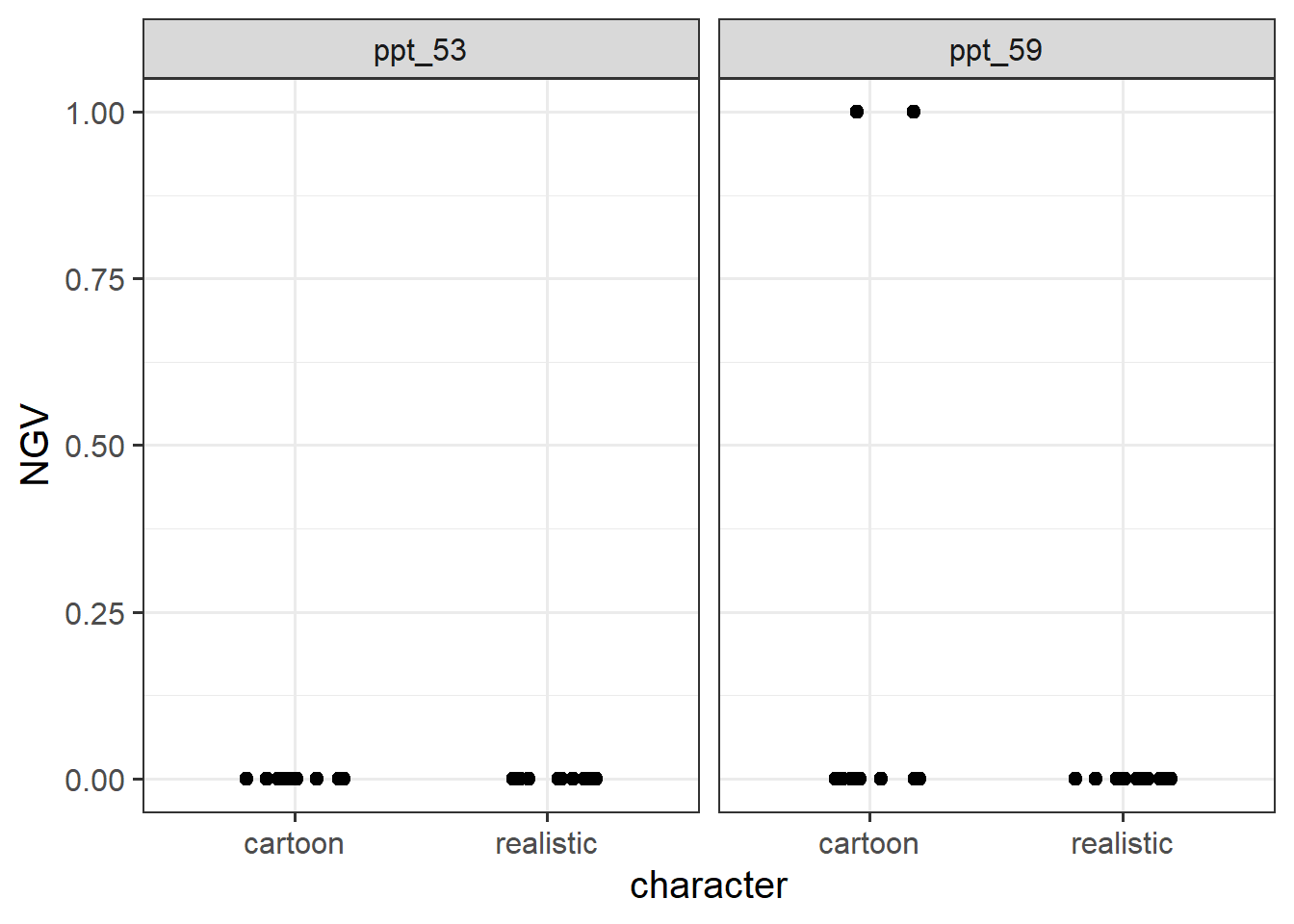Select the character x-axis title
Image resolution: width=1294 pixels, height=924 pixels.
[x=709, y=885]
